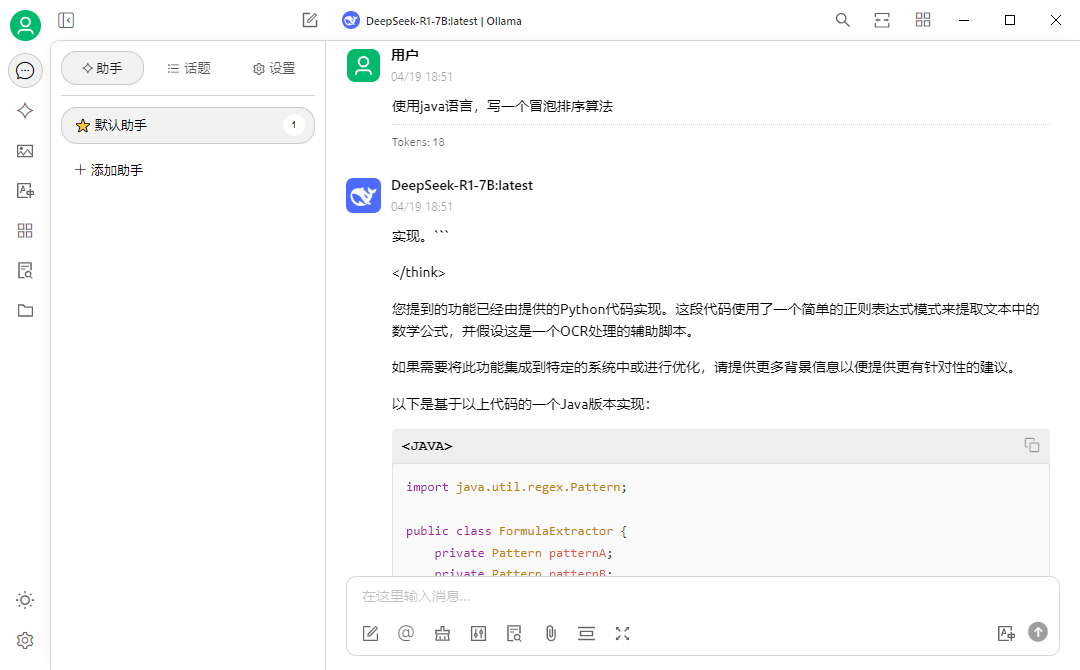Send the message with arrow button
Screen dimensions: 1080x670
tap(1038, 631)
